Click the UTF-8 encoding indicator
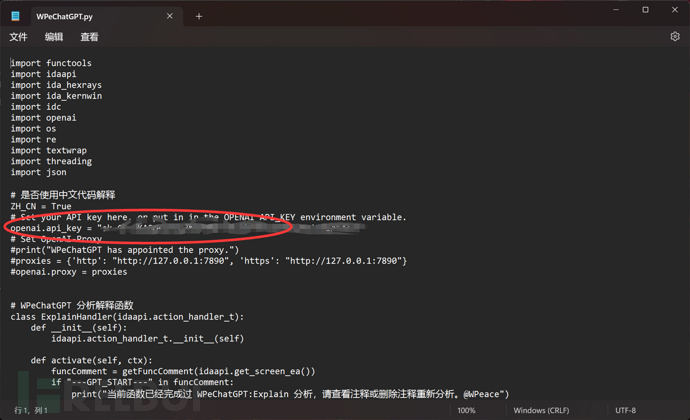This screenshot has width=690, height=420. tap(625, 411)
